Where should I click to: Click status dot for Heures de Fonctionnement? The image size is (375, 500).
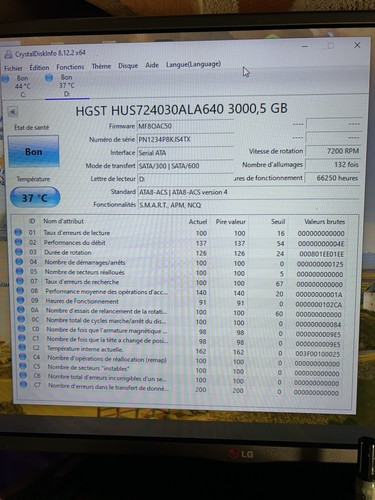click(20, 300)
